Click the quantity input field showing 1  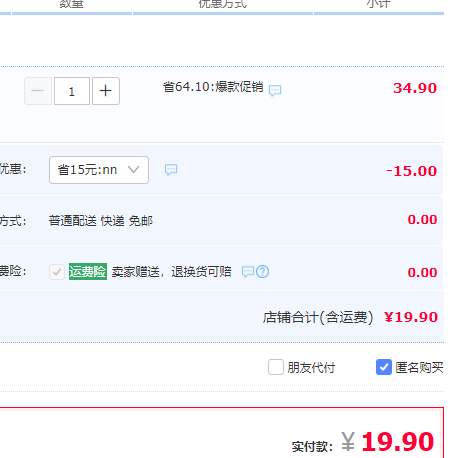[x=72, y=91]
